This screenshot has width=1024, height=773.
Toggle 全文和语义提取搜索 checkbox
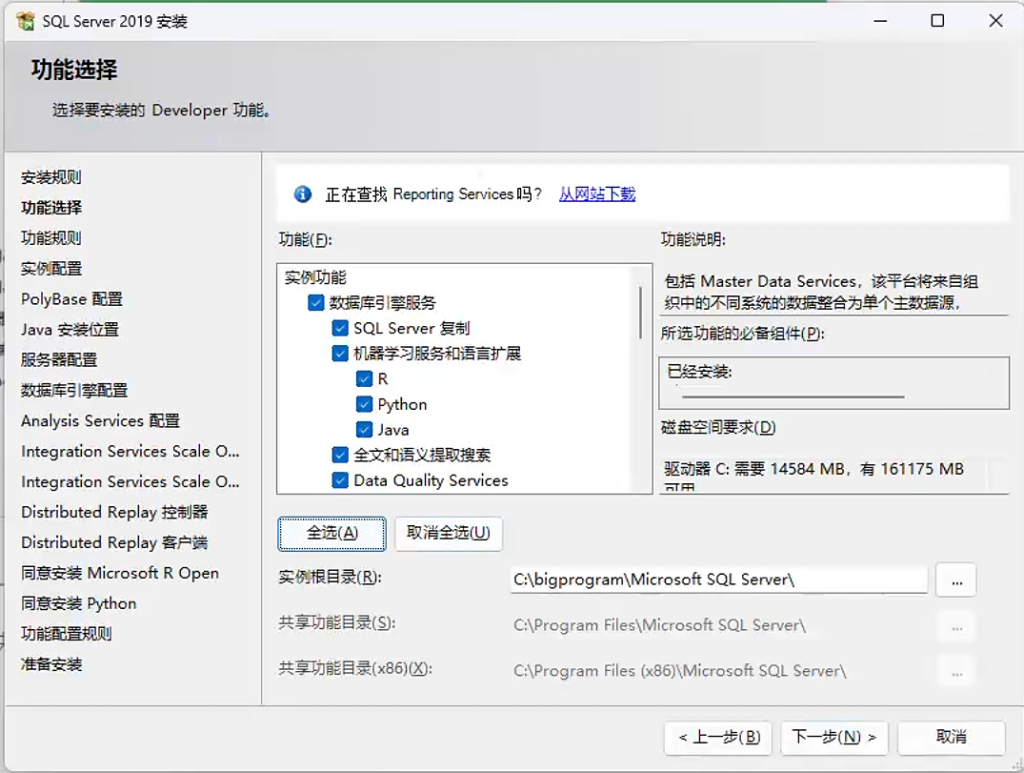340,454
